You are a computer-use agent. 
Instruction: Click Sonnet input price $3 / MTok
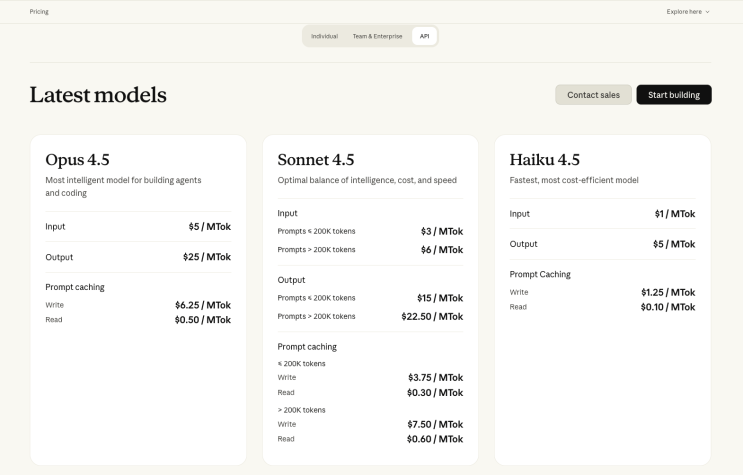coord(442,231)
